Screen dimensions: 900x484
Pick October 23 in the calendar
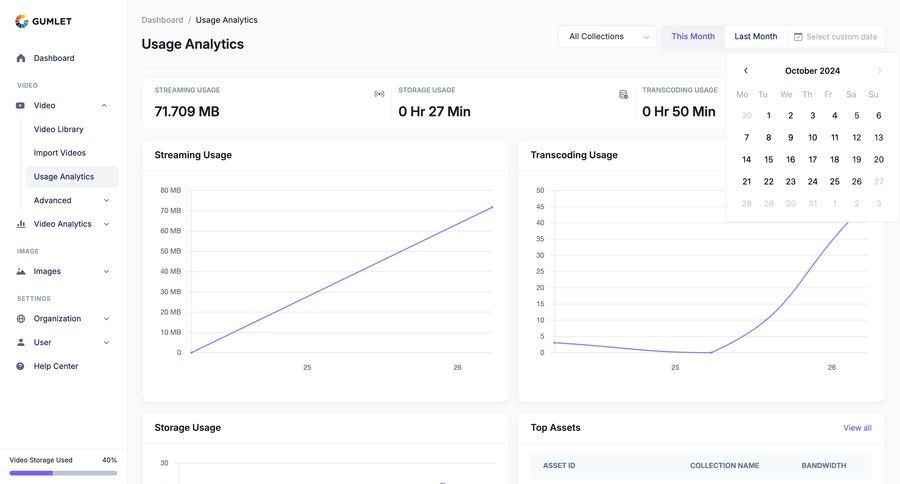[790, 181]
